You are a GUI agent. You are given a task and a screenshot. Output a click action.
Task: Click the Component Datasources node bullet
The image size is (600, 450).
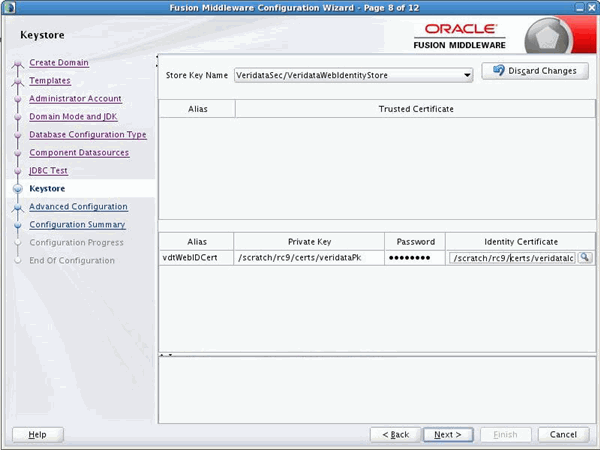click(18, 153)
